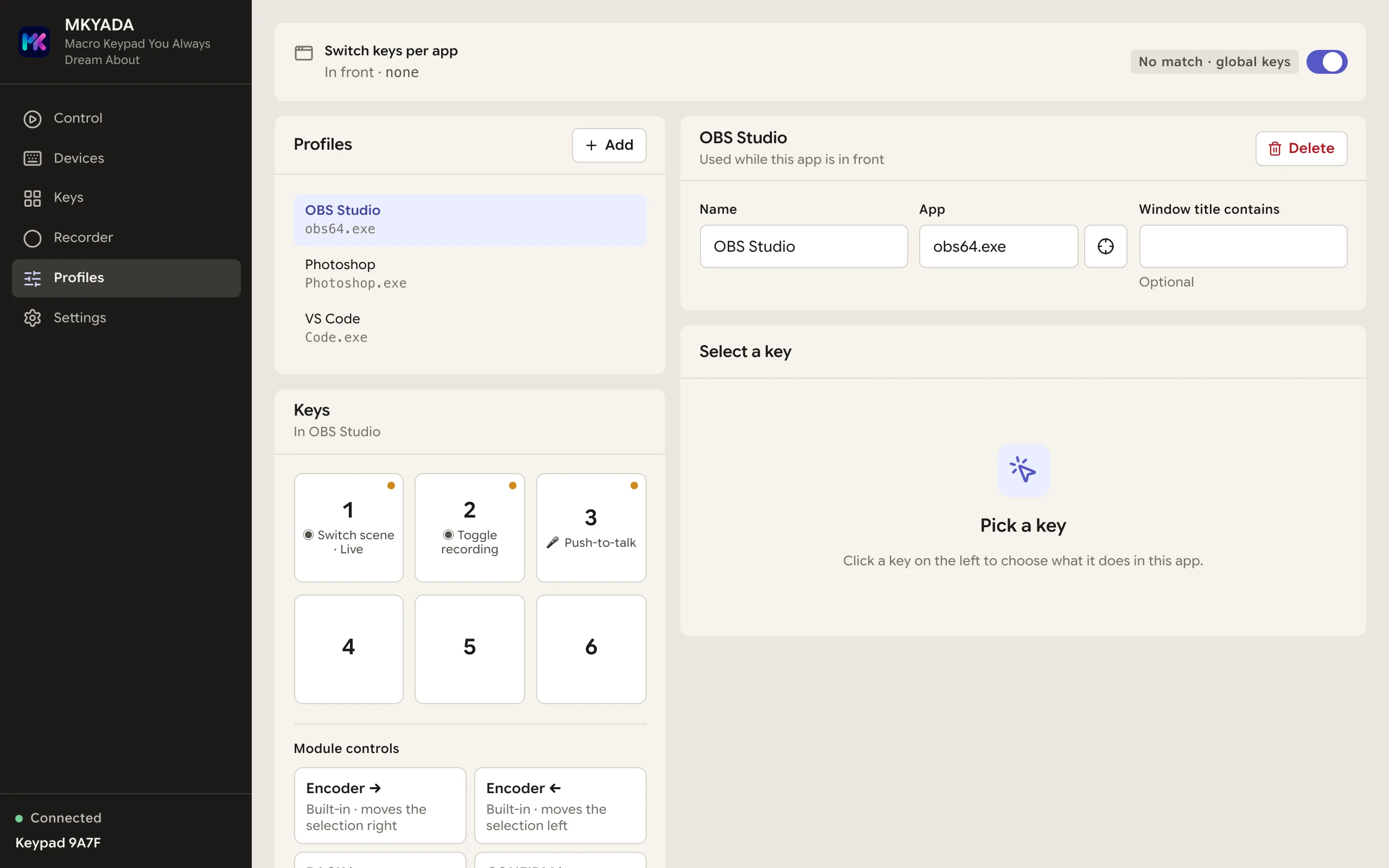Open the Settings page
The width and height of the screenshot is (1389, 868).
point(126,318)
